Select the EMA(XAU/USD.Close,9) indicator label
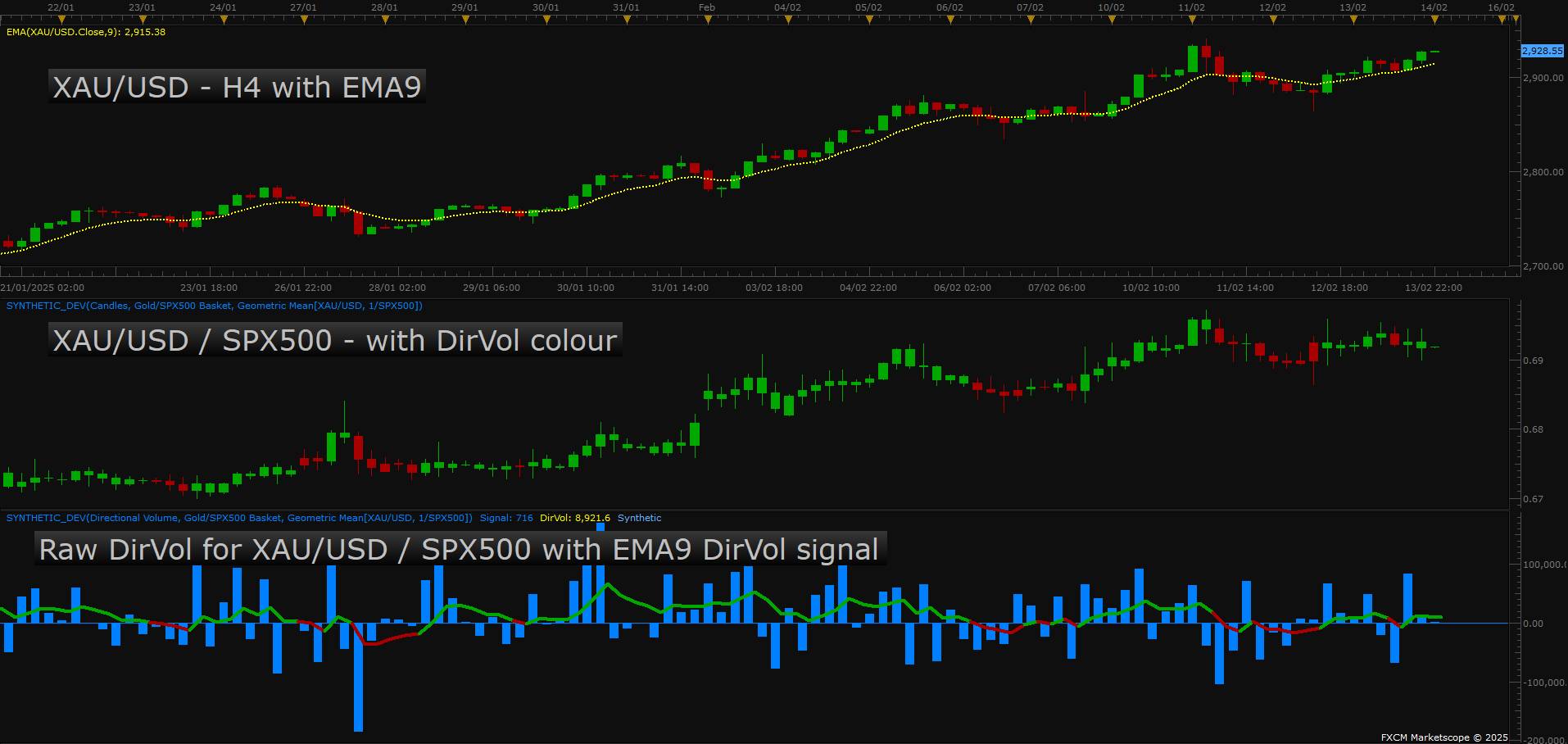Screen dimensions: 1568x744 coord(86,32)
